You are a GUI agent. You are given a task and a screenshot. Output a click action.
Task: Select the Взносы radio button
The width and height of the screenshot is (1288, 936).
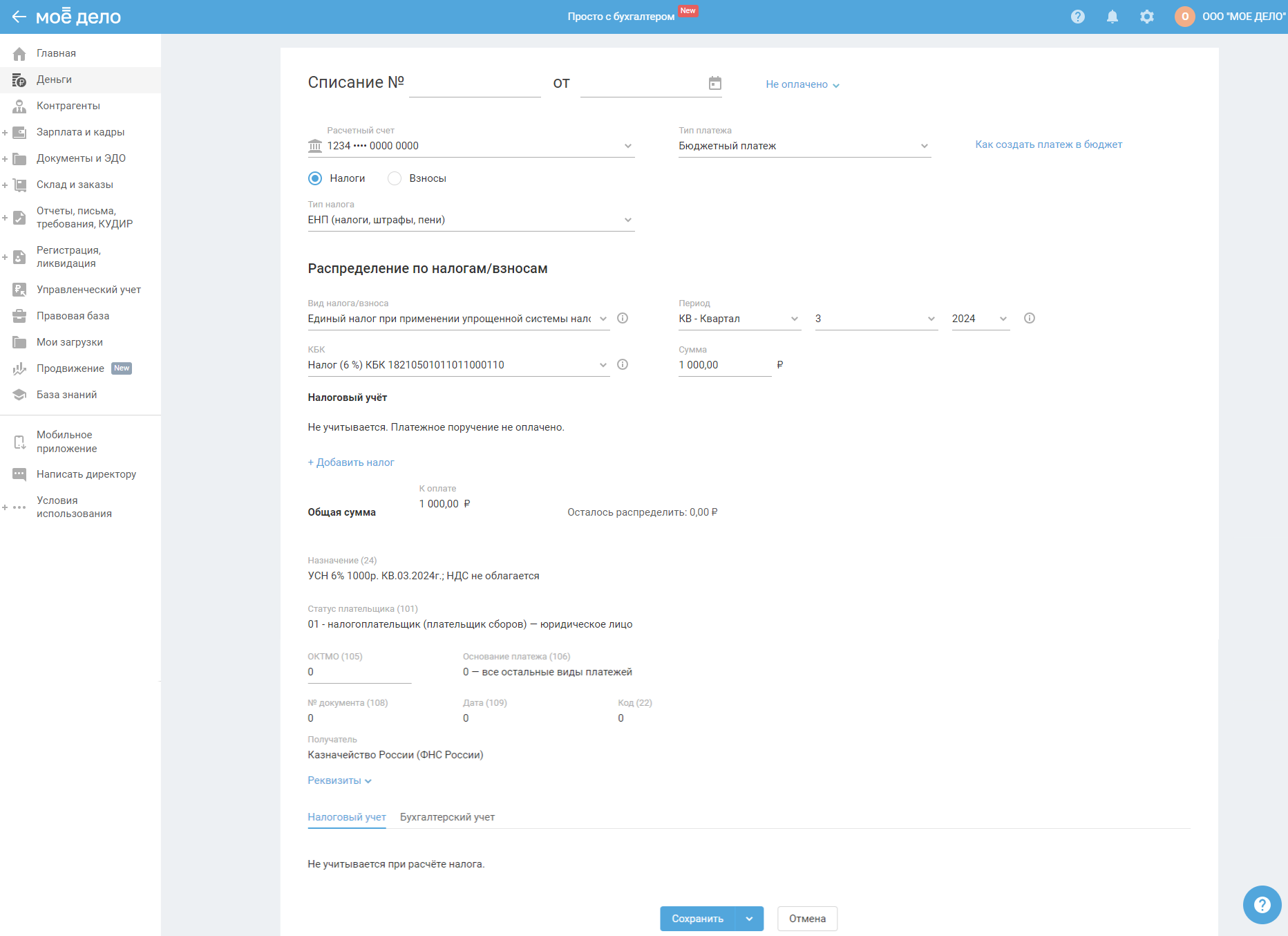(x=395, y=178)
